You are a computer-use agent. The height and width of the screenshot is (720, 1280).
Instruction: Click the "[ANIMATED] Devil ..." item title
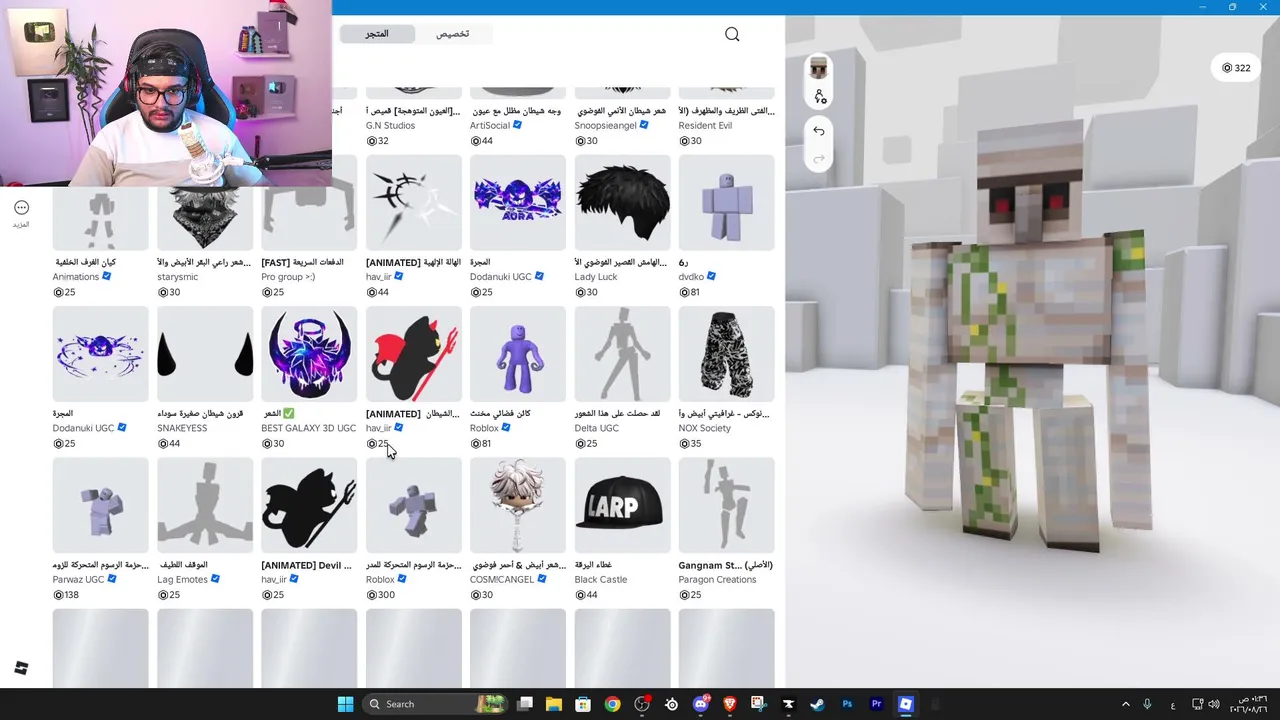pyautogui.click(x=306, y=565)
